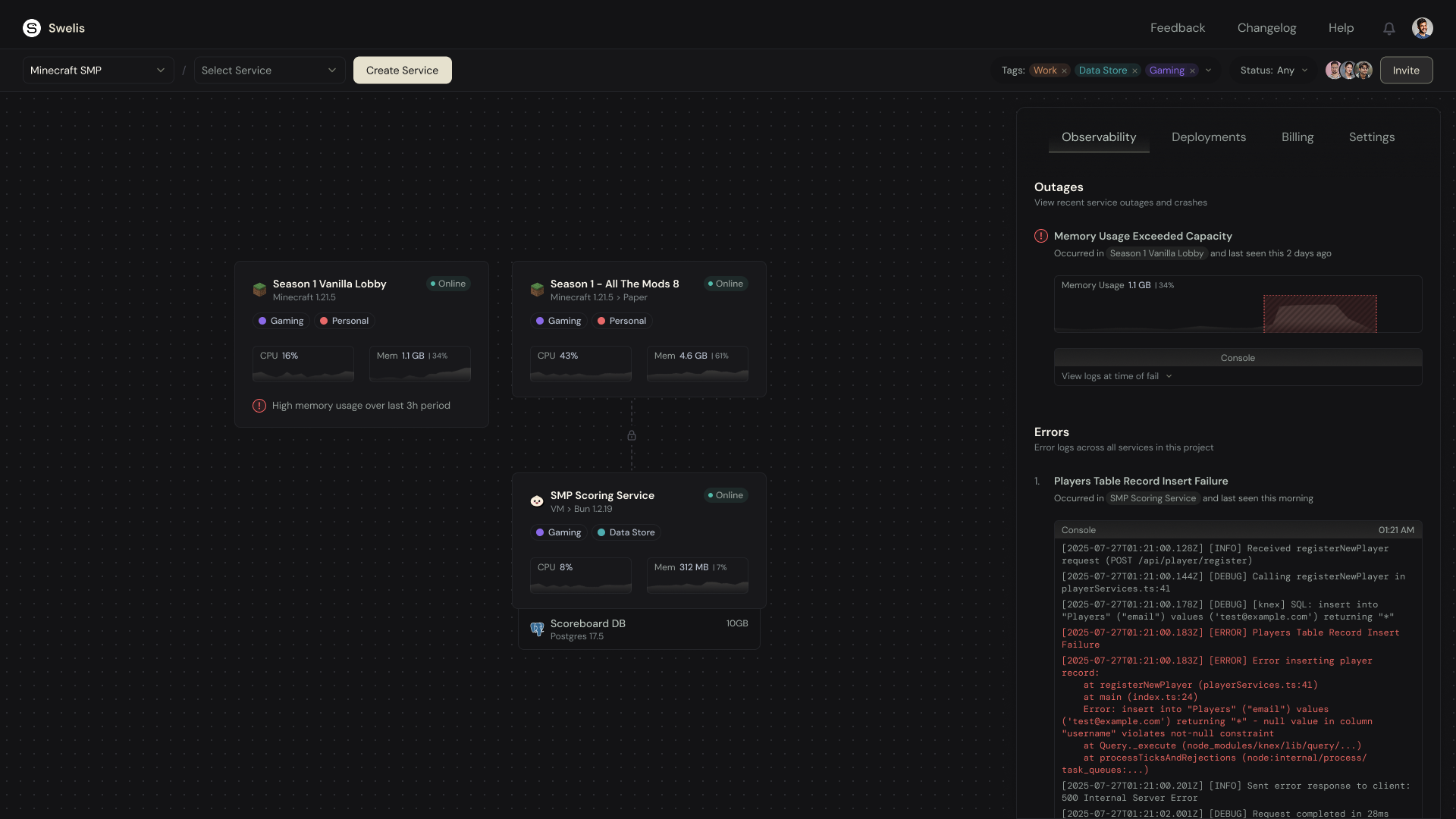Open the Select Service dropdown

pyautogui.click(x=268, y=70)
